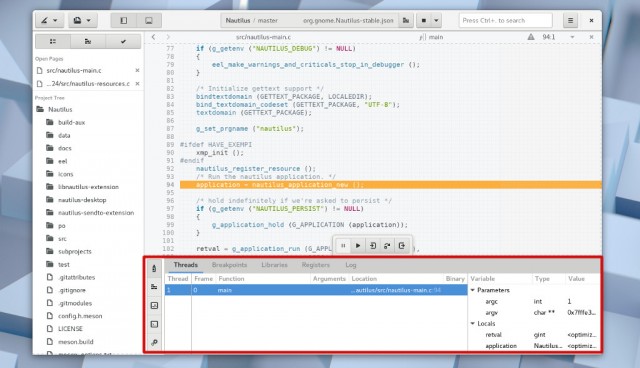
Task: Switch to the Threads tab
Action: tap(185, 265)
